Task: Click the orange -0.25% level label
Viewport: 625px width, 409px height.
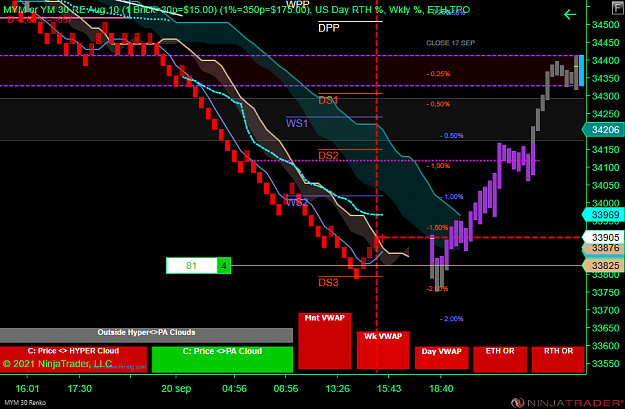Action: (x=438, y=74)
